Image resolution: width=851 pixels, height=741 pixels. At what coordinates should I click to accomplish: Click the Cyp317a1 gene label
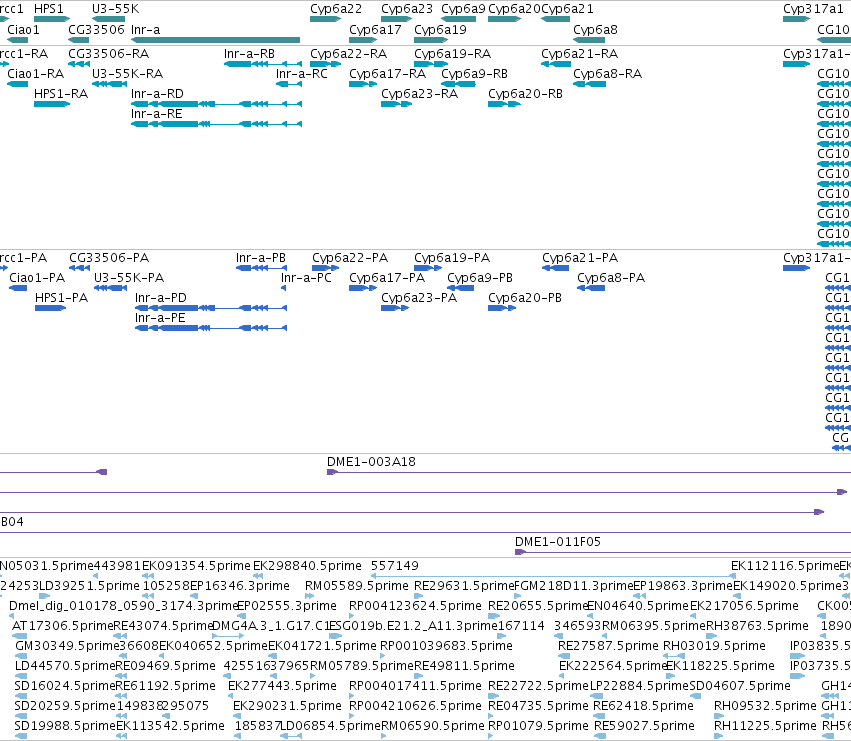813,9
